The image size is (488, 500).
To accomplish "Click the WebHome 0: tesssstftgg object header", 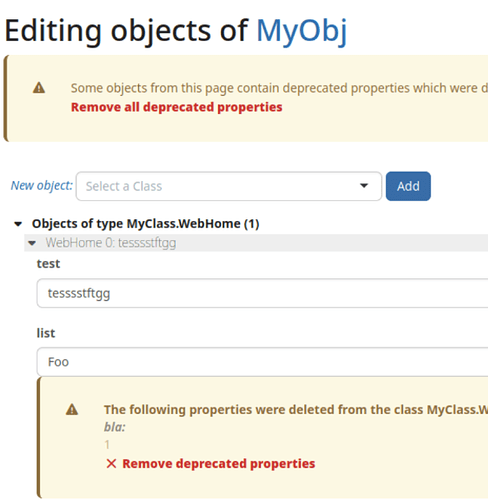I will pyautogui.click(x=256, y=243).
